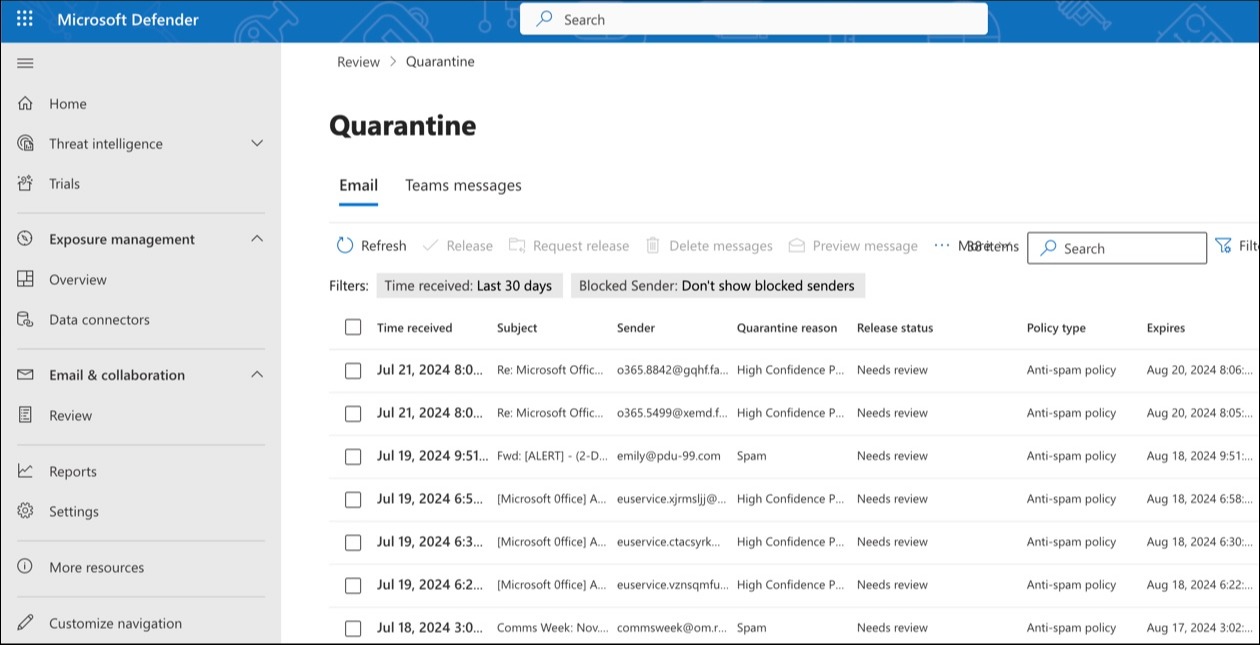Check the first Jul 21 message row
Viewport: 1260px width, 645px height.
(353, 370)
